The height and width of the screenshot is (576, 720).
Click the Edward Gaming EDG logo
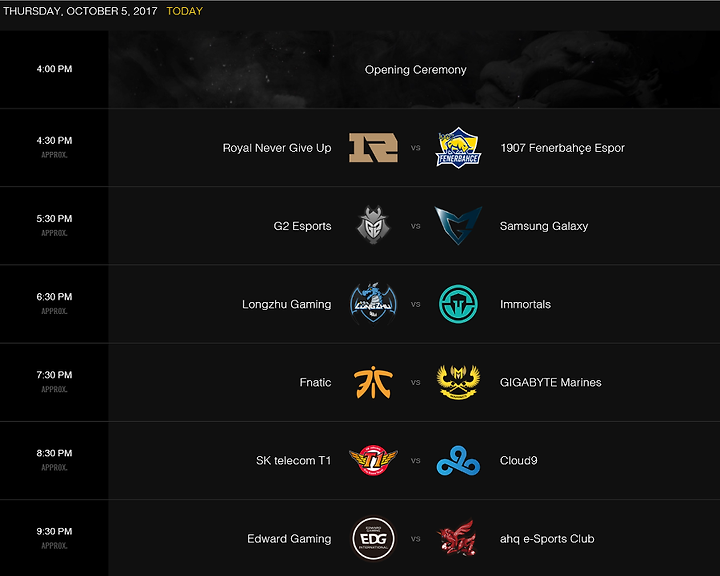coord(373,538)
